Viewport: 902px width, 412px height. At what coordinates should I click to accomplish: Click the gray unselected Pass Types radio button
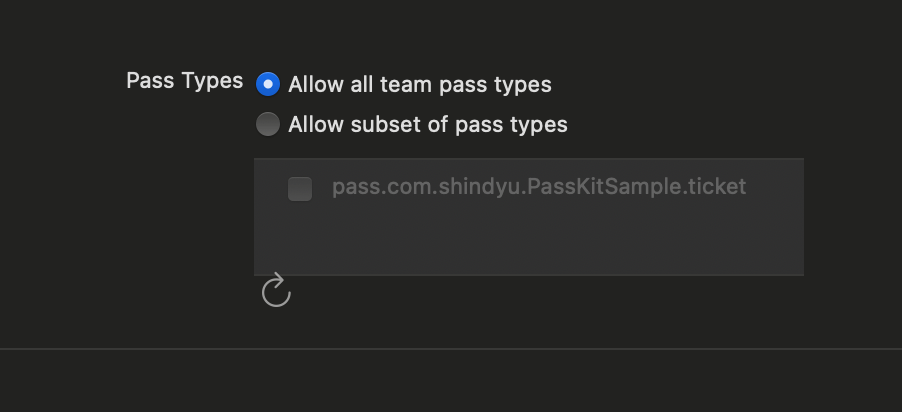pos(268,124)
